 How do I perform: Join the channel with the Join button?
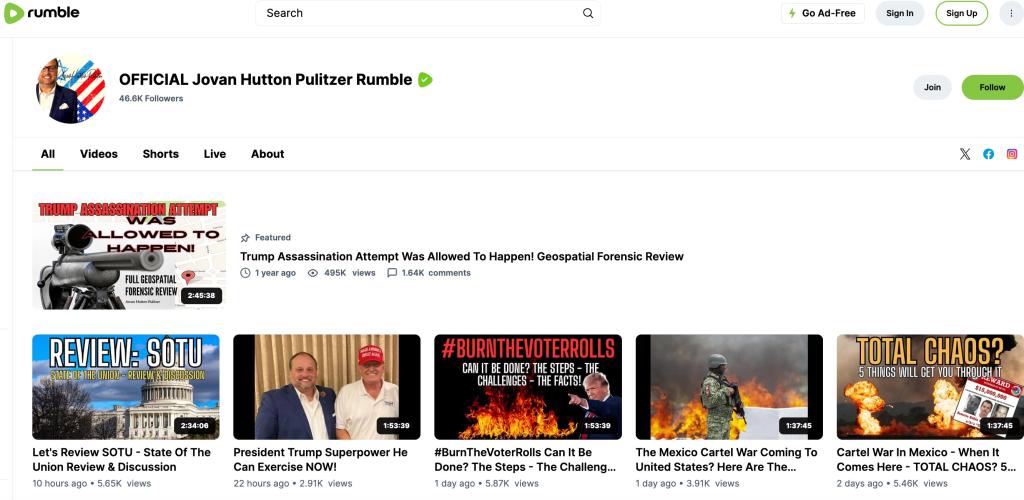point(932,87)
